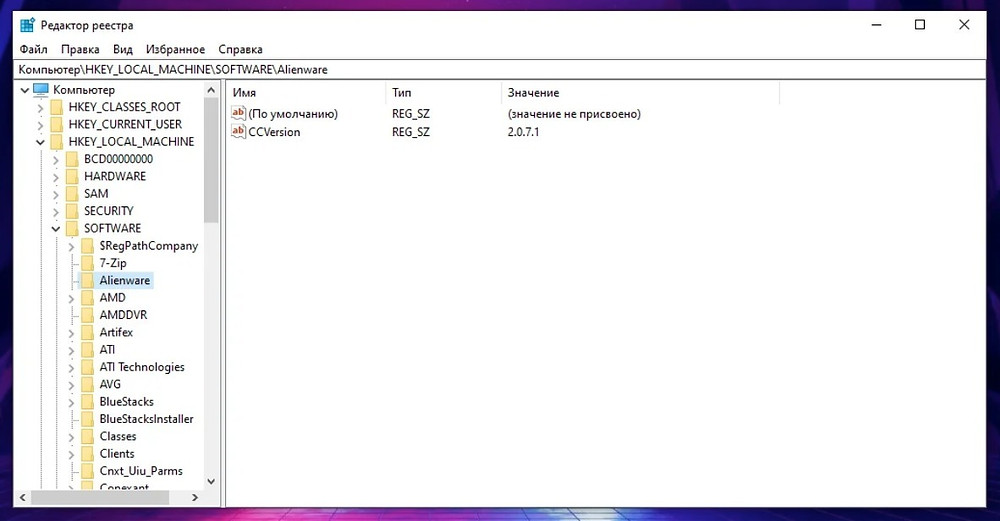This screenshot has height=521, width=1000.
Task: Click the folder icon of BCD00000000
Action: point(72,159)
